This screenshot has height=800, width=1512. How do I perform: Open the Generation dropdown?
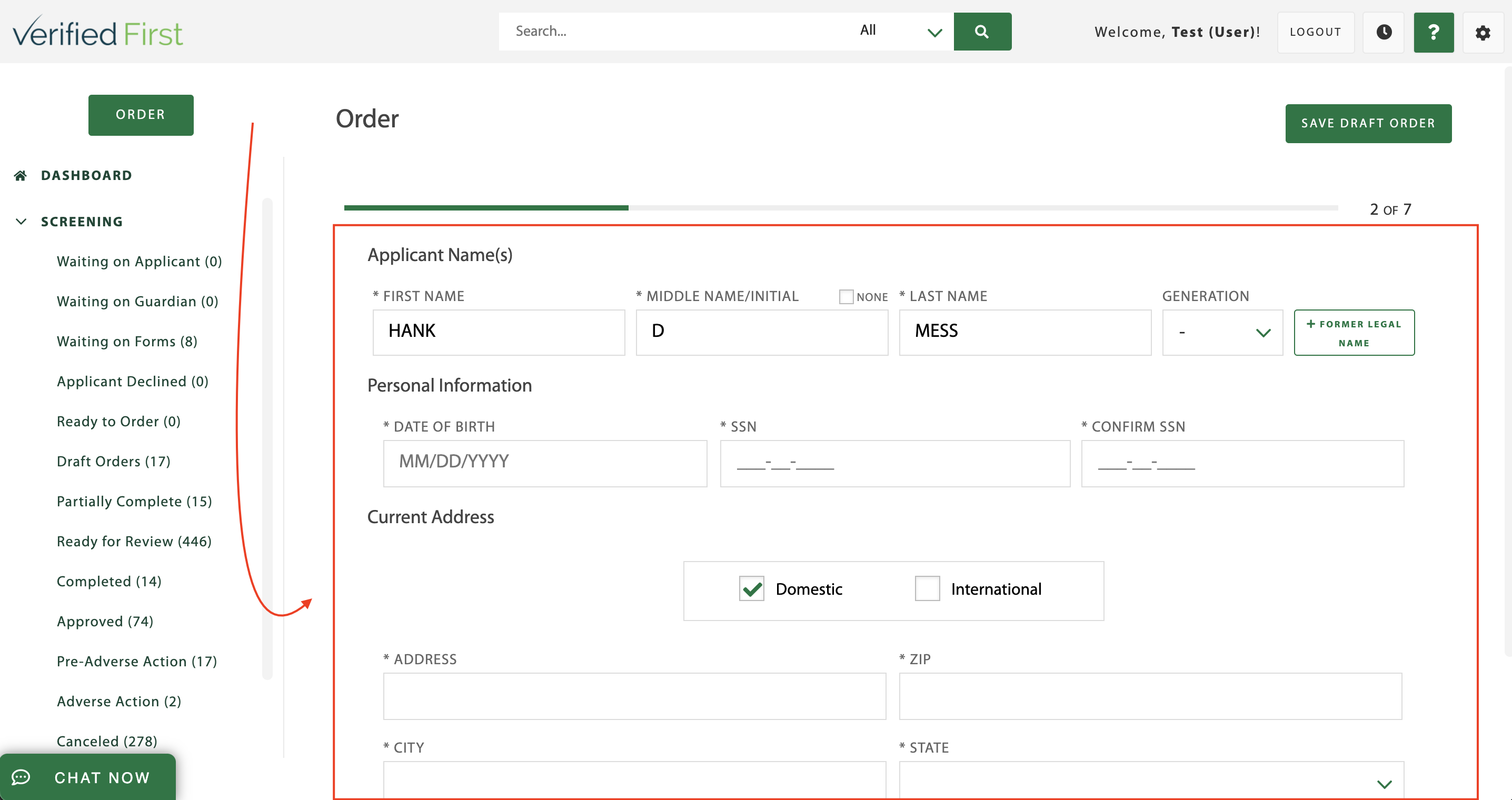coord(1222,333)
